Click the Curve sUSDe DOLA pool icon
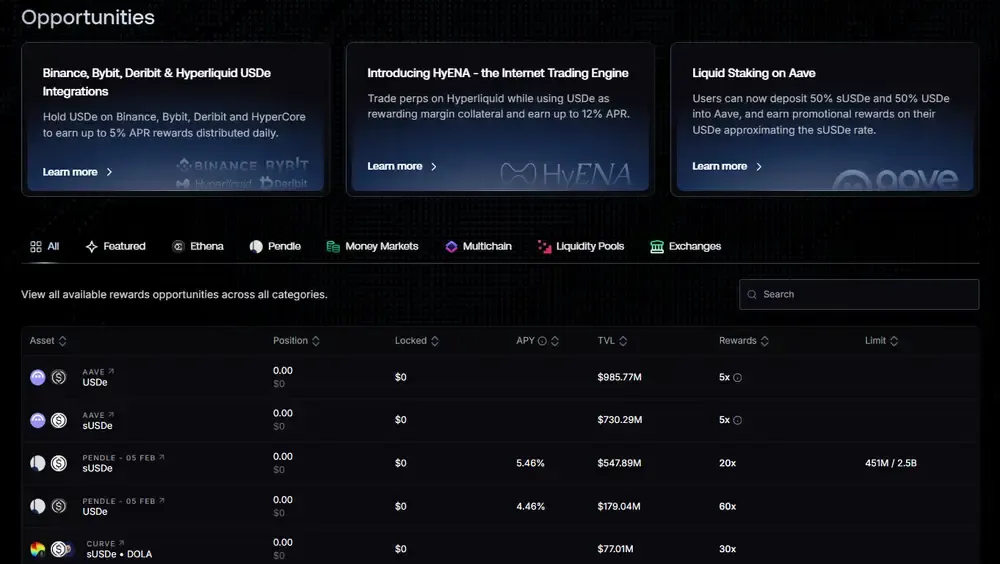 (x=38, y=549)
